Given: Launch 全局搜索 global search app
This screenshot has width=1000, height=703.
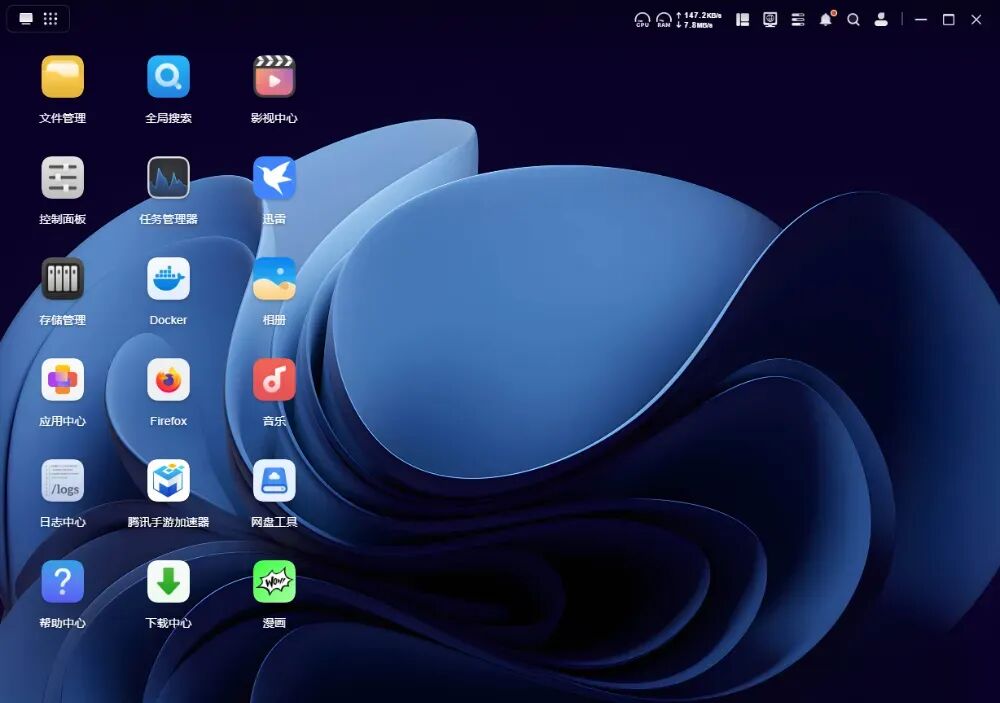Looking at the screenshot, I should point(168,77).
